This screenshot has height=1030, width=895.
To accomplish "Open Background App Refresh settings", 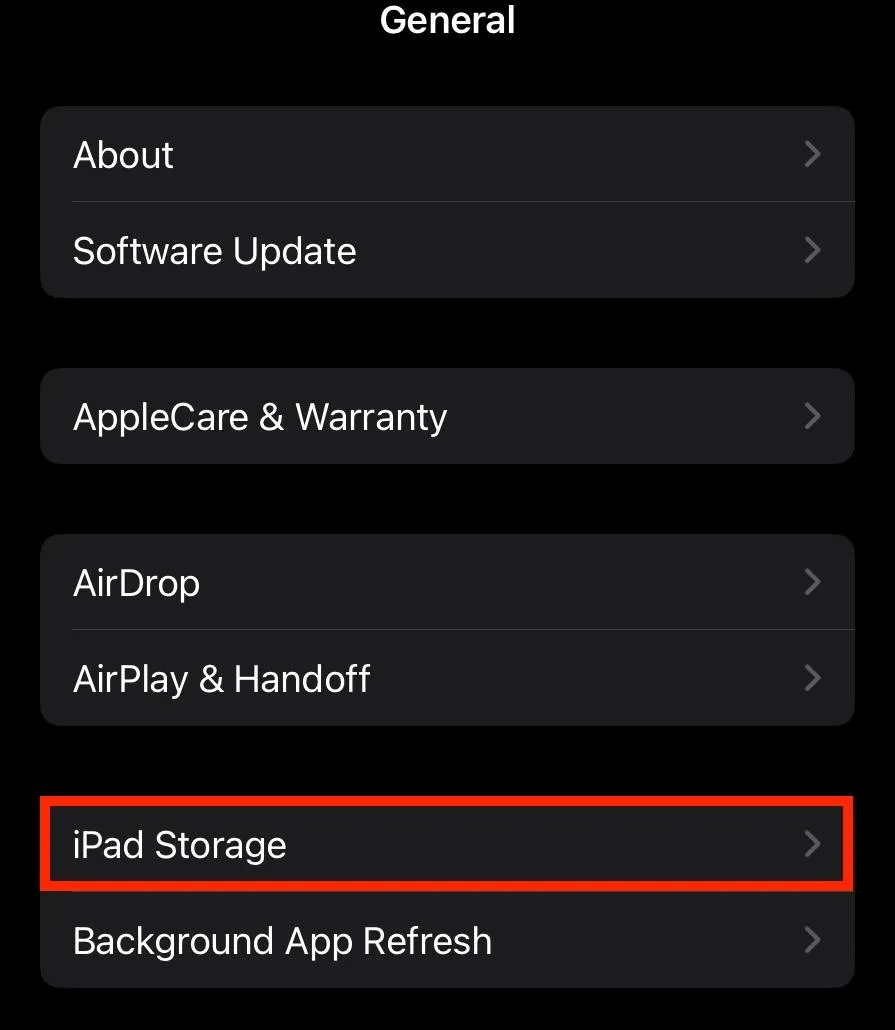I will click(x=448, y=940).
